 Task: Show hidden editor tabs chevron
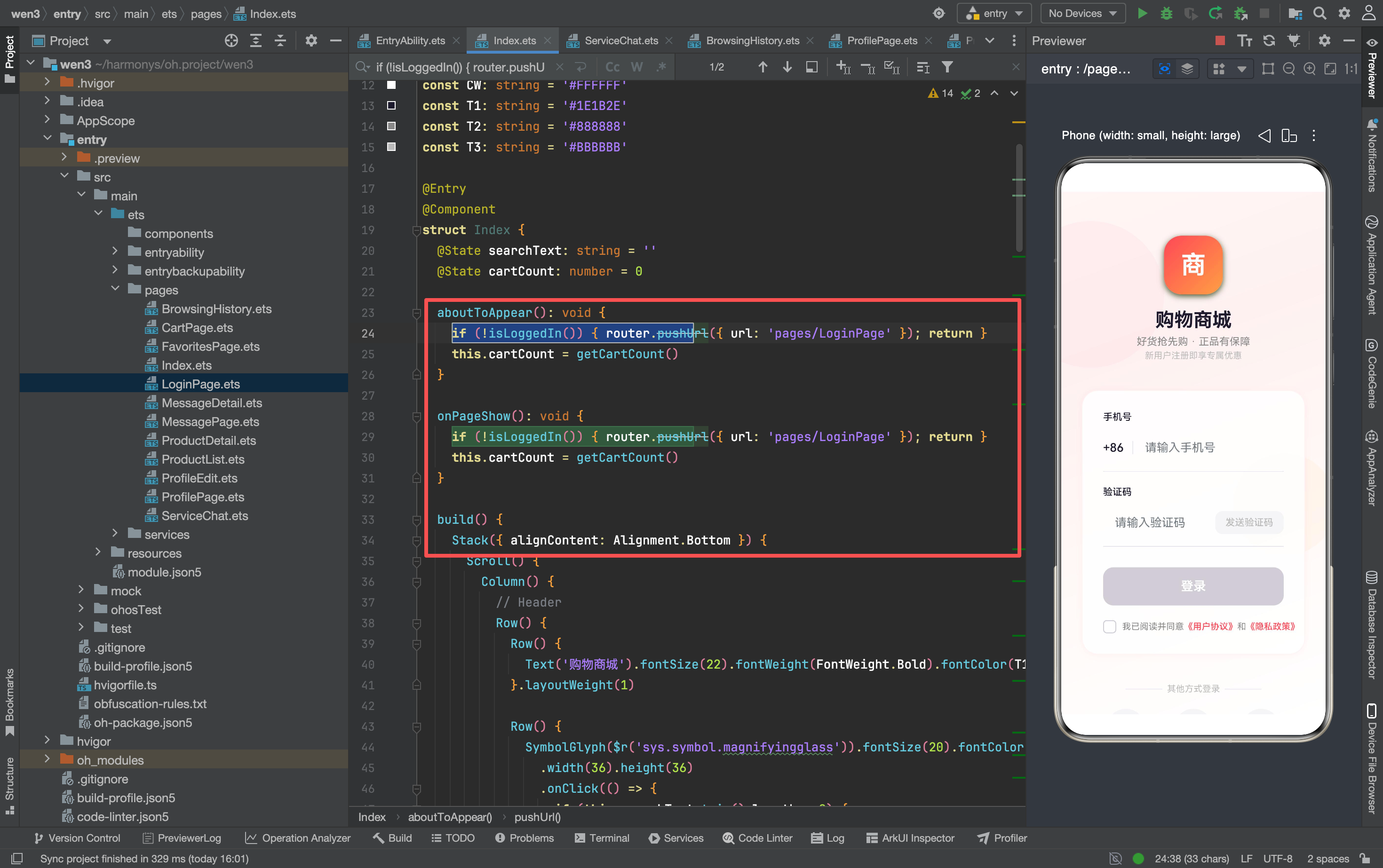point(989,40)
